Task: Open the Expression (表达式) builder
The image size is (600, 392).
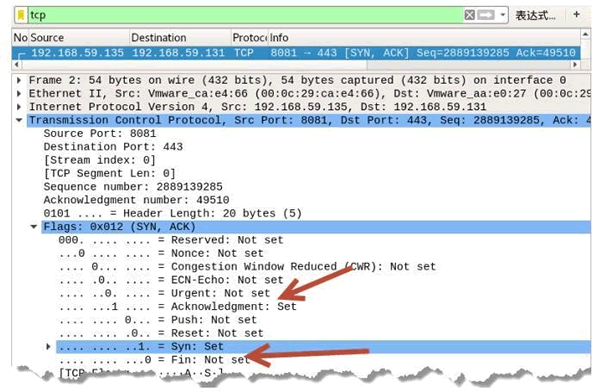Action: (x=535, y=15)
